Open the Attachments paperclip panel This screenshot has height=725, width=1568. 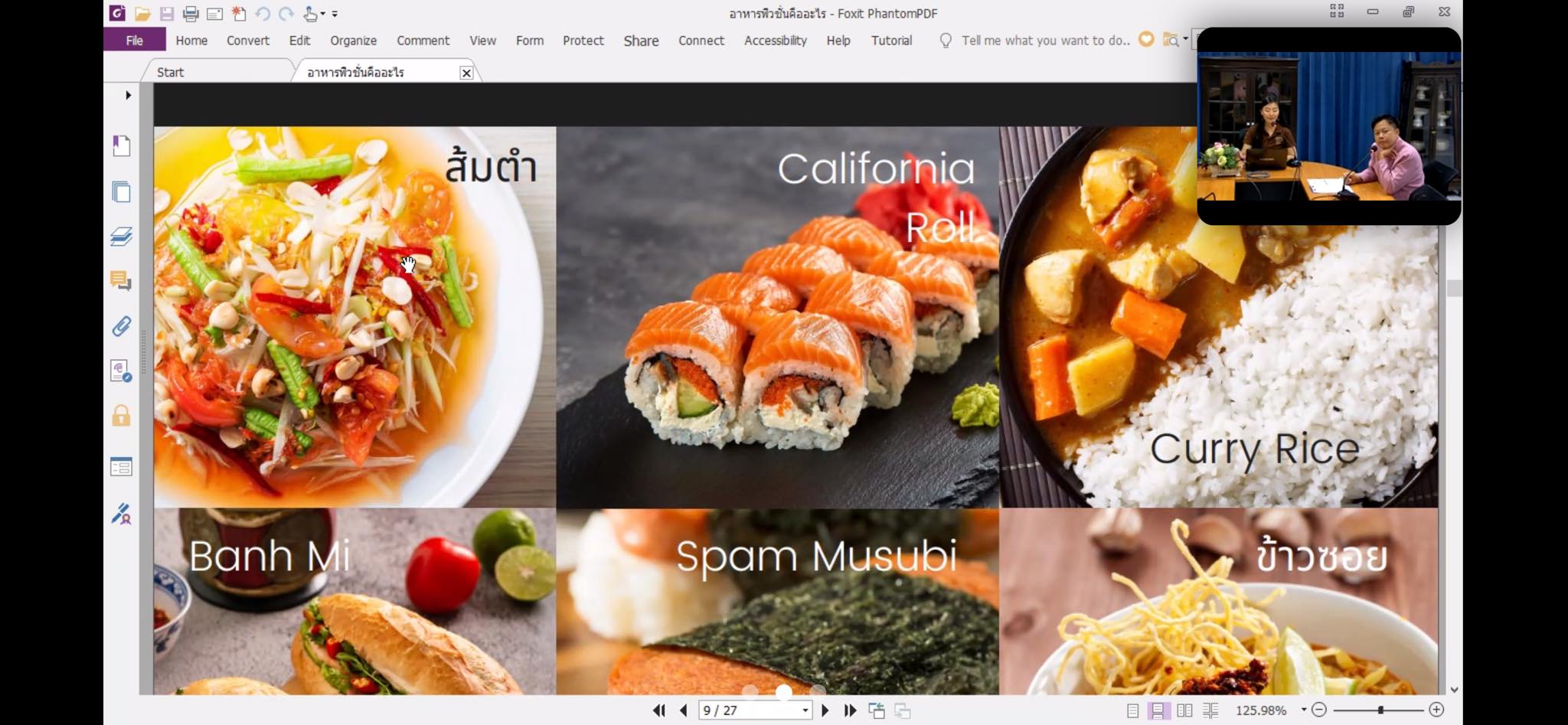point(121,326)
